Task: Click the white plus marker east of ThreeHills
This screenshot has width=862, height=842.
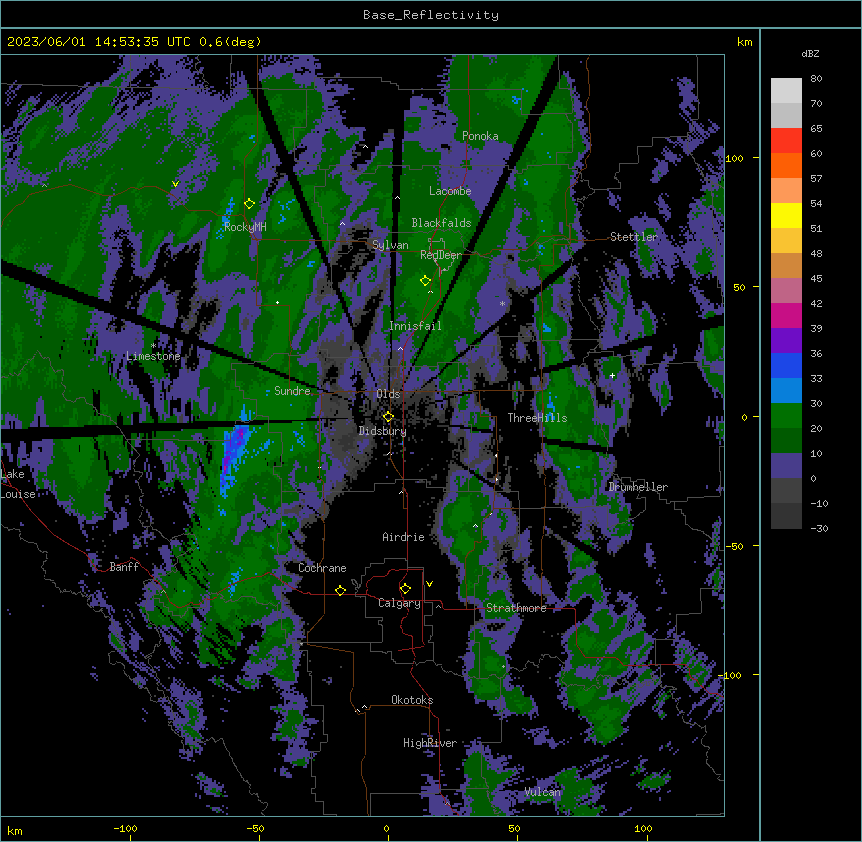Action: tap(612, 375)
